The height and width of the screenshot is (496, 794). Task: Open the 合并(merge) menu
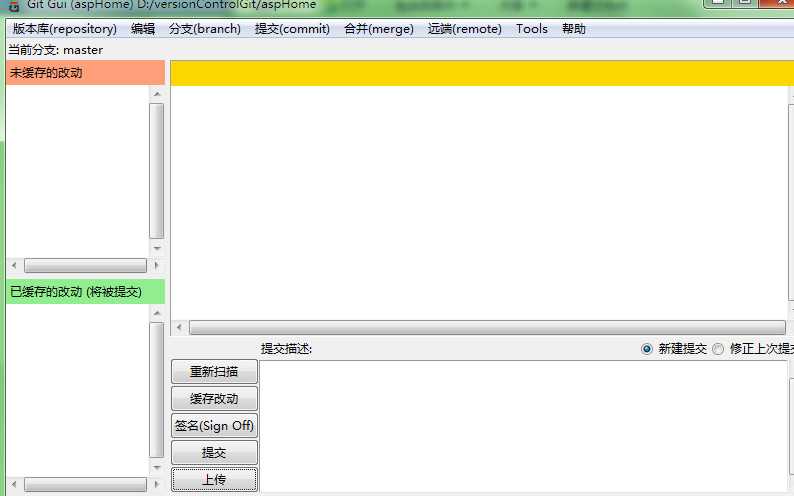(379, 29)
